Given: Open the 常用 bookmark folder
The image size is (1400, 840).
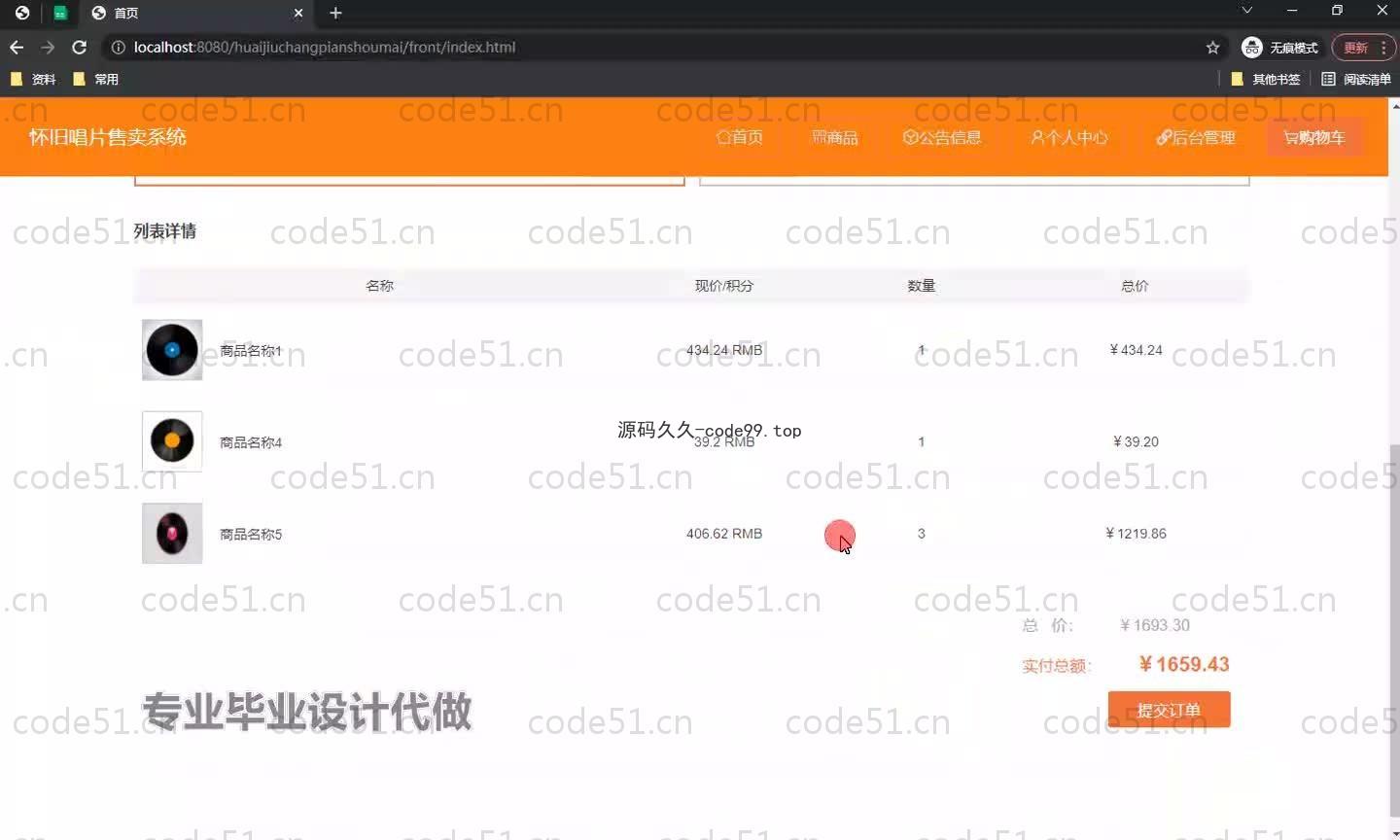Looking at the screenshot, I should point(95,79).
